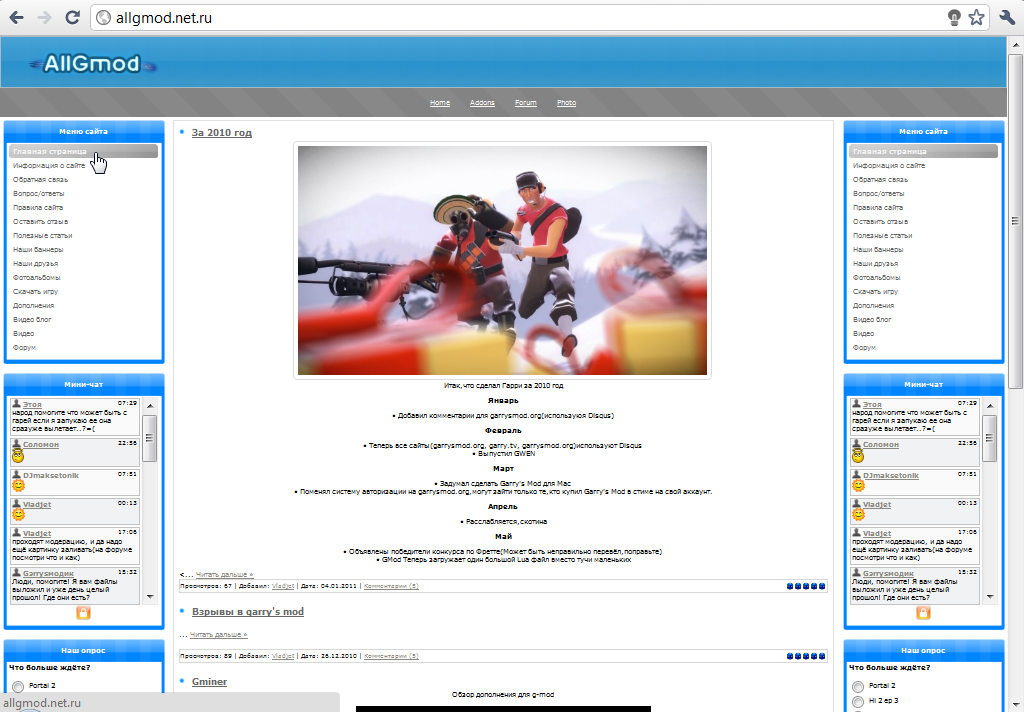Click user avatar icon beside Этоя in left mini-chat
The height and width of the screenshot is (712, 1024).
[16, 404]
